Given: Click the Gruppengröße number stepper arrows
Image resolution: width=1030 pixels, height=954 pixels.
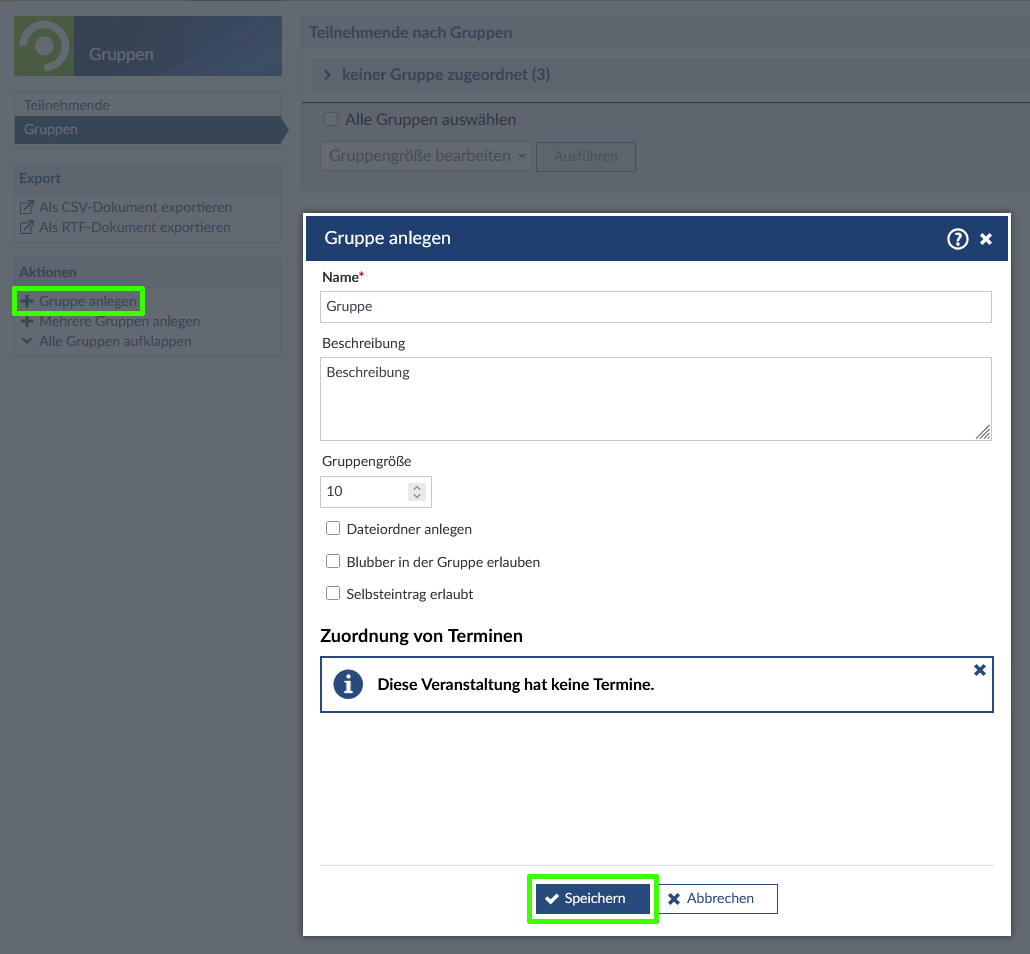Looking at the screenshot, I should 417,492.
